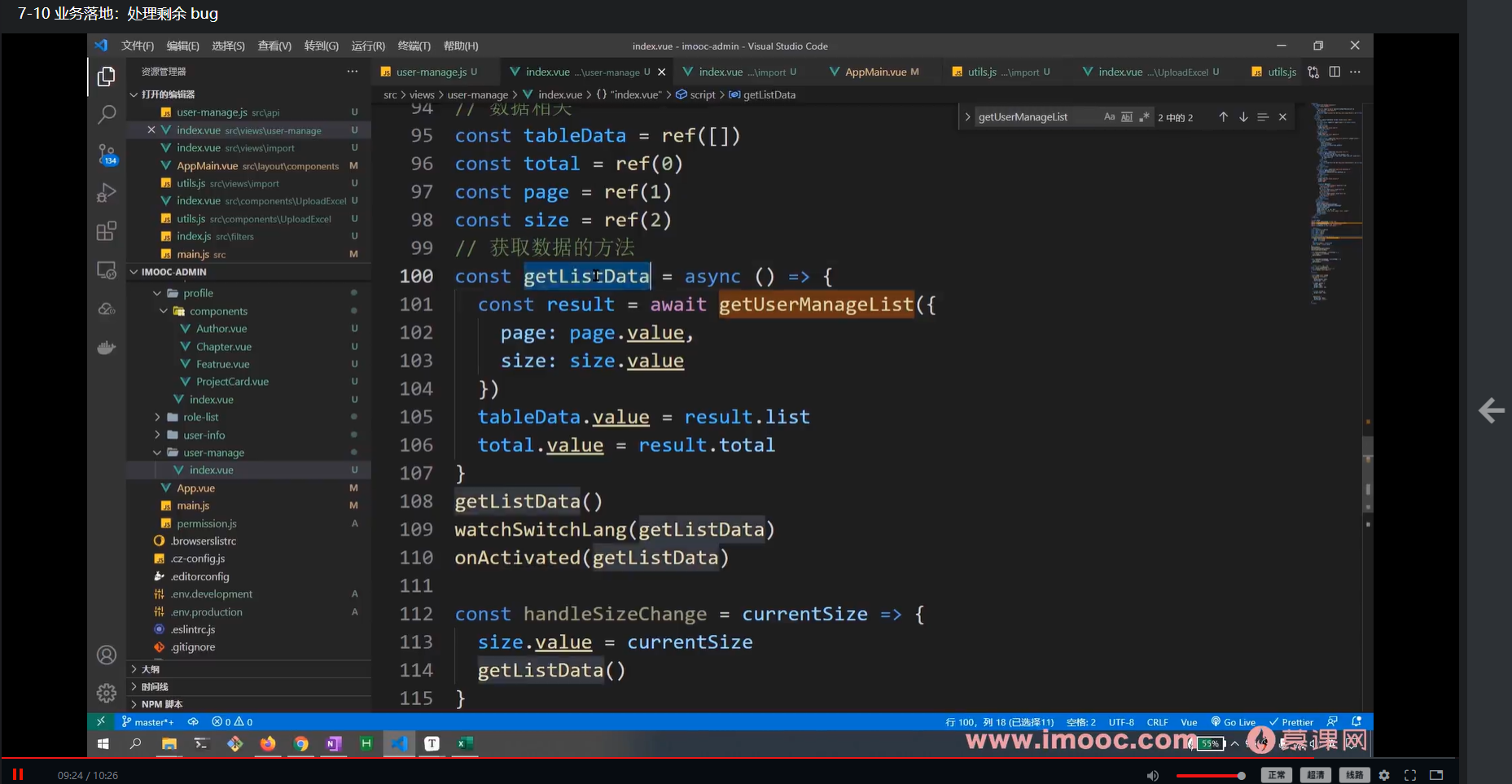Adjust the video volume slider
1512x784 pixels.
point(1210,776)
